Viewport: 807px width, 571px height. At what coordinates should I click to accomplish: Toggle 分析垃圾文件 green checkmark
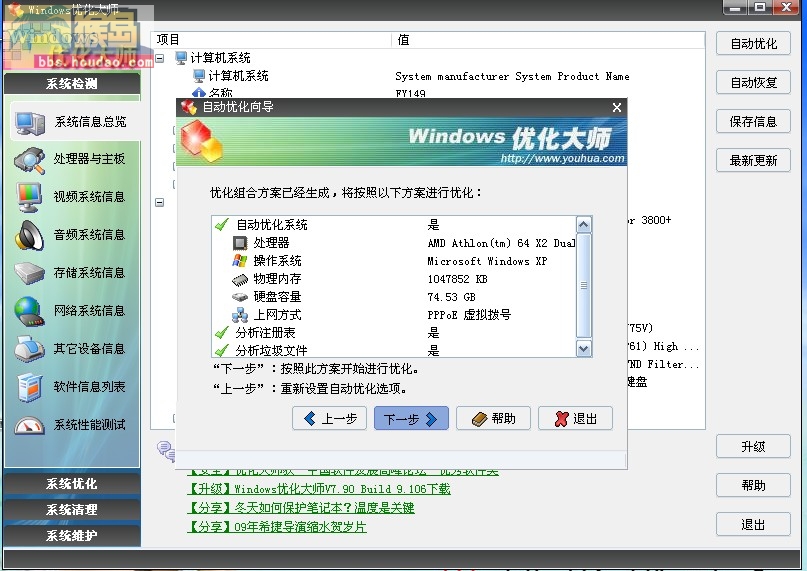222,351
